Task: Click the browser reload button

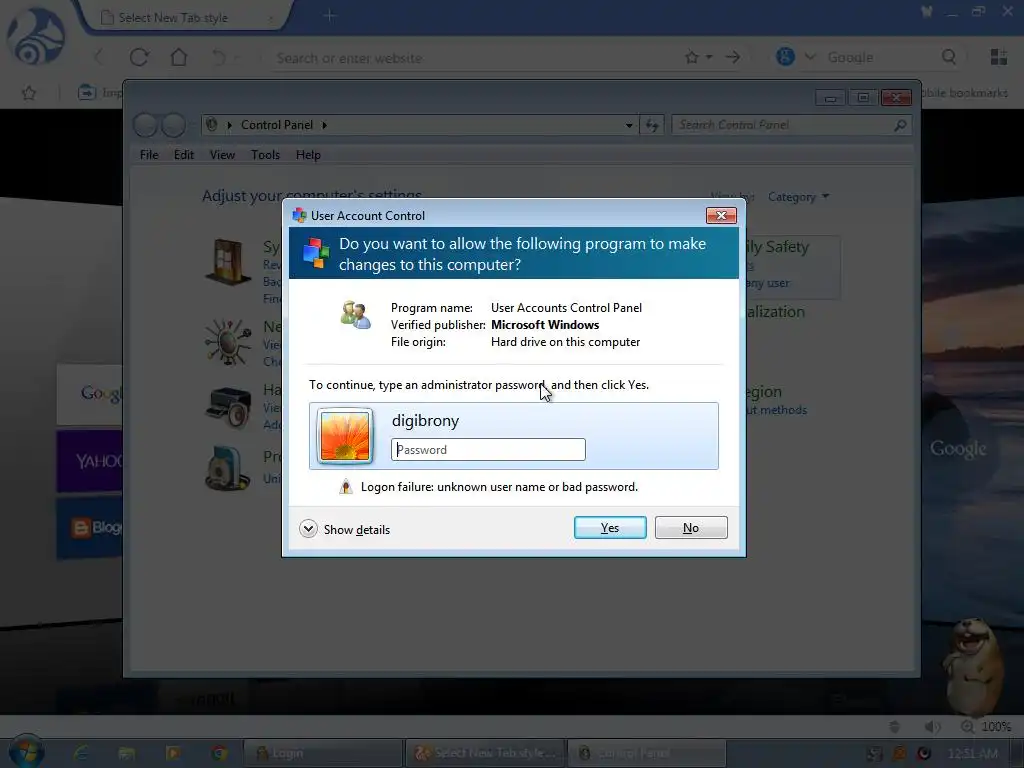Action: [139, 57]
